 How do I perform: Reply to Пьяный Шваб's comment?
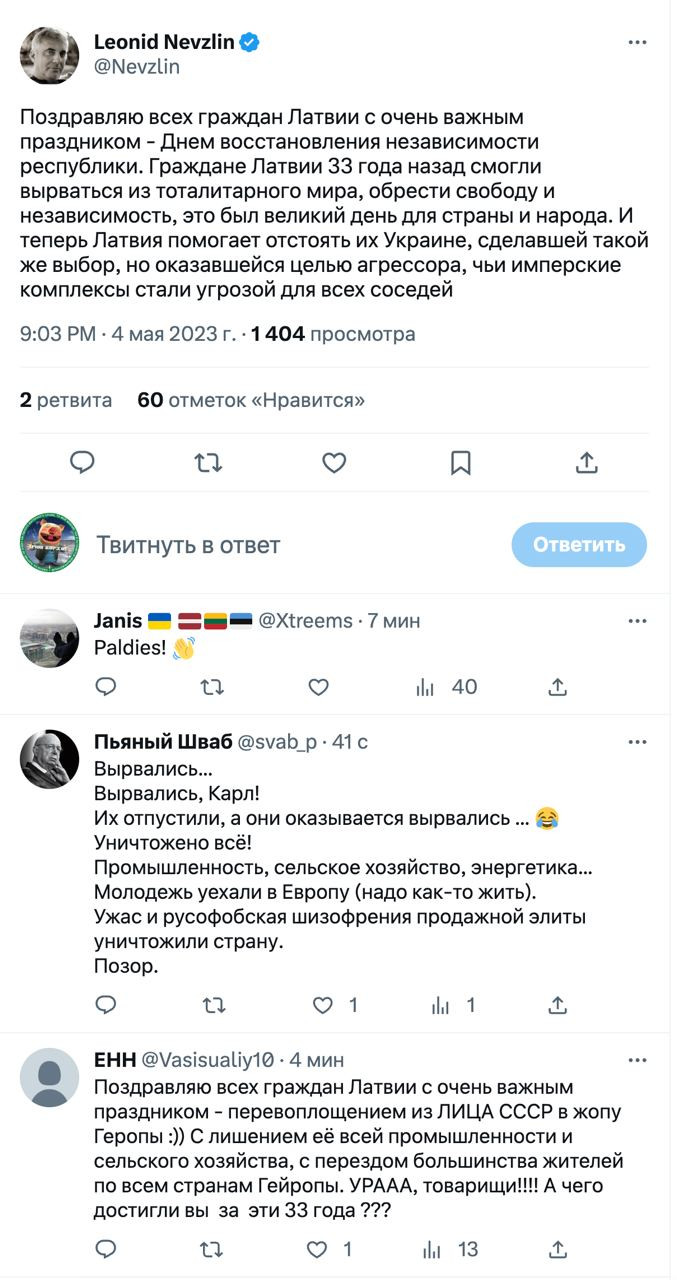point(106,1006)
